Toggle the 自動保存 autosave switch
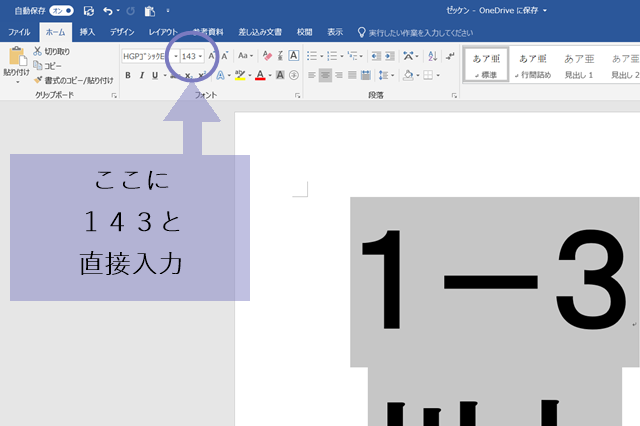The height and width of the screenshot is (426, 640). coord(61,11)
